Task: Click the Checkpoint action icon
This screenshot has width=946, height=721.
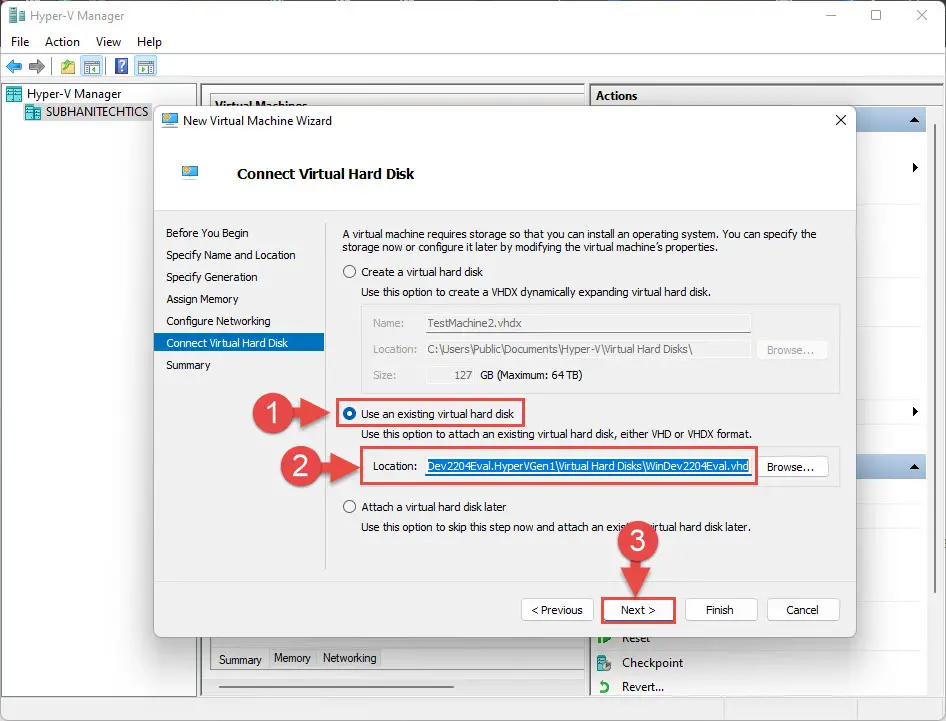Action: tap(604, 663)
